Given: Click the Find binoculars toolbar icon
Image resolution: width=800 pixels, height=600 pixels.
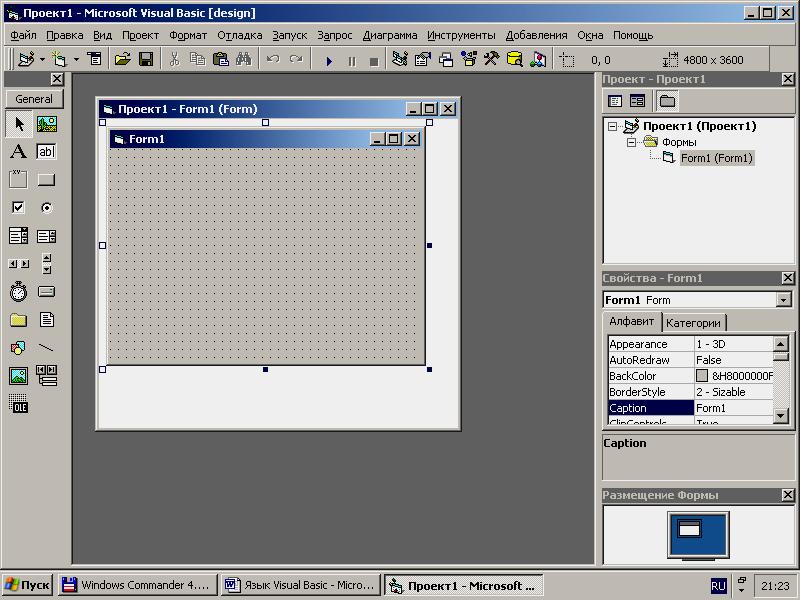Looking at the screenshot, I should tap(243, 60).
